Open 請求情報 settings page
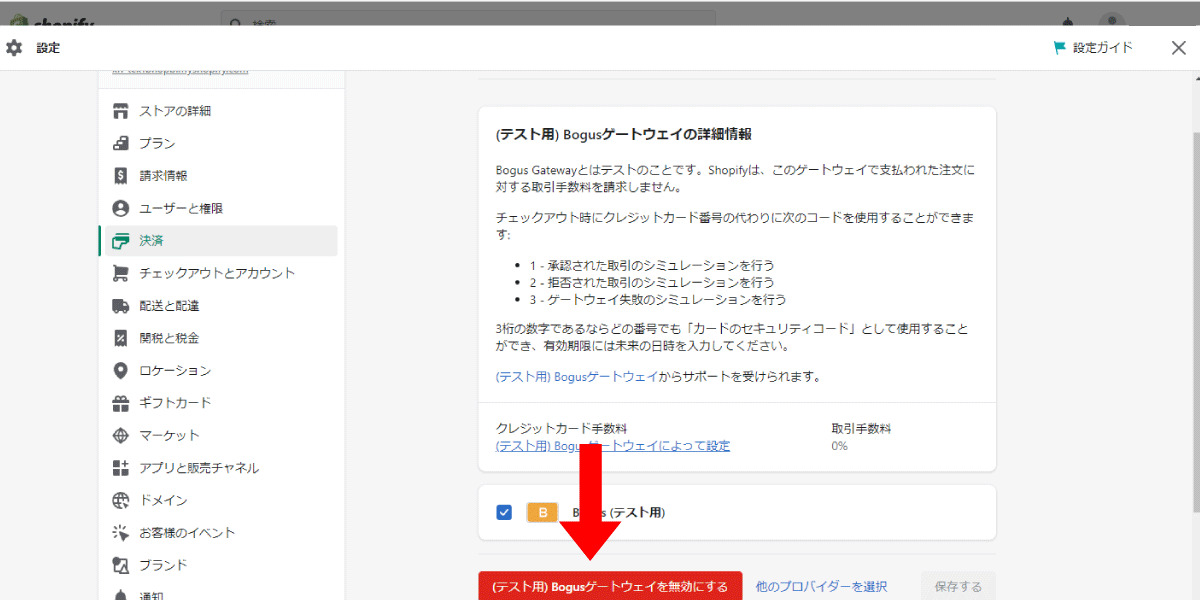Viewport: 1200px width, 600px height. (163, 176)
